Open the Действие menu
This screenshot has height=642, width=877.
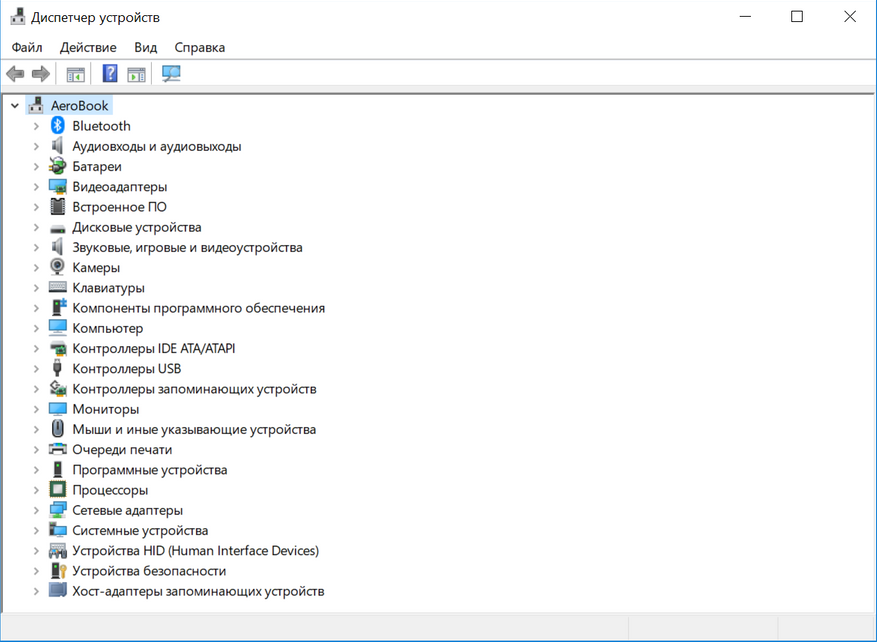coord(88,47)
